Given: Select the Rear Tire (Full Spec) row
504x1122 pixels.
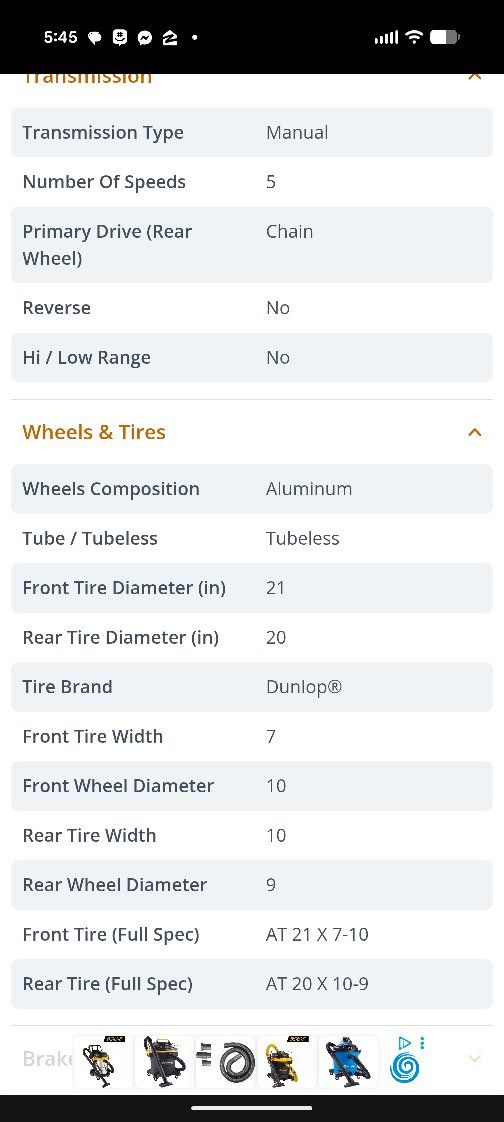Looking at the screenshot, I should point(252,984).
